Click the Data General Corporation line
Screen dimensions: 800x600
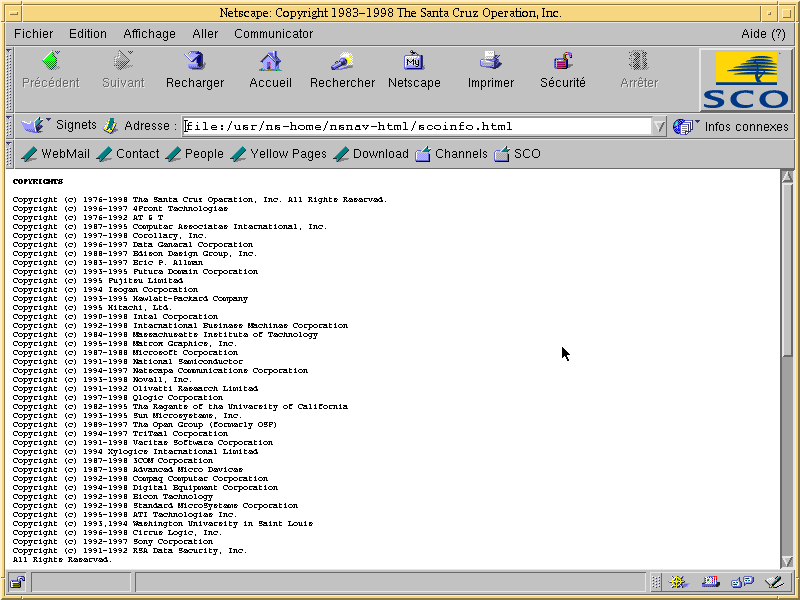[133, 245]
